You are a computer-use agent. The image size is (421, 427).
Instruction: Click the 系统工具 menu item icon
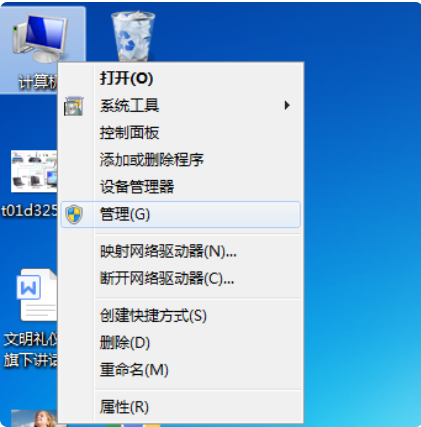74,106
